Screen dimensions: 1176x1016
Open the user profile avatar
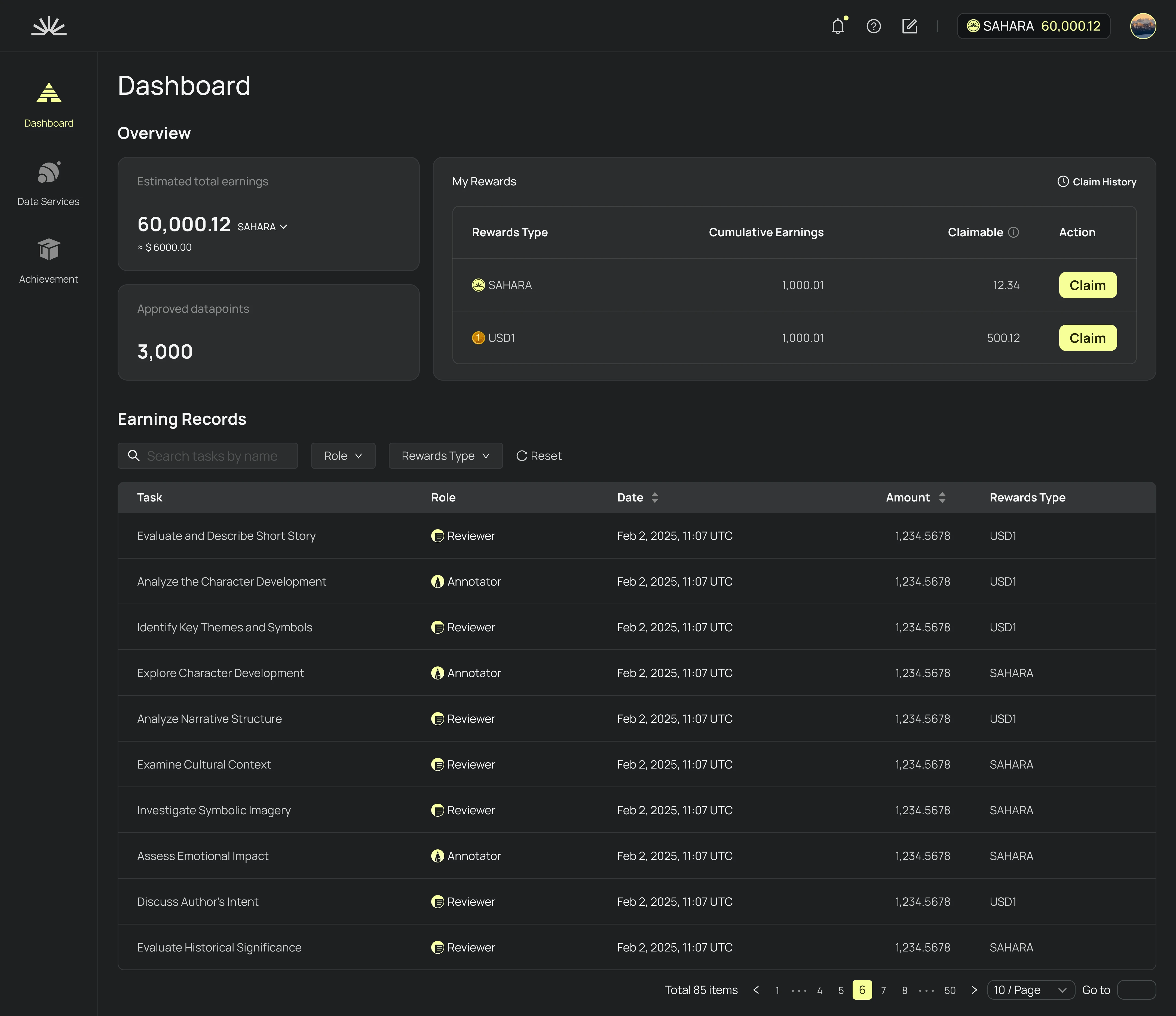[1143, 26]
